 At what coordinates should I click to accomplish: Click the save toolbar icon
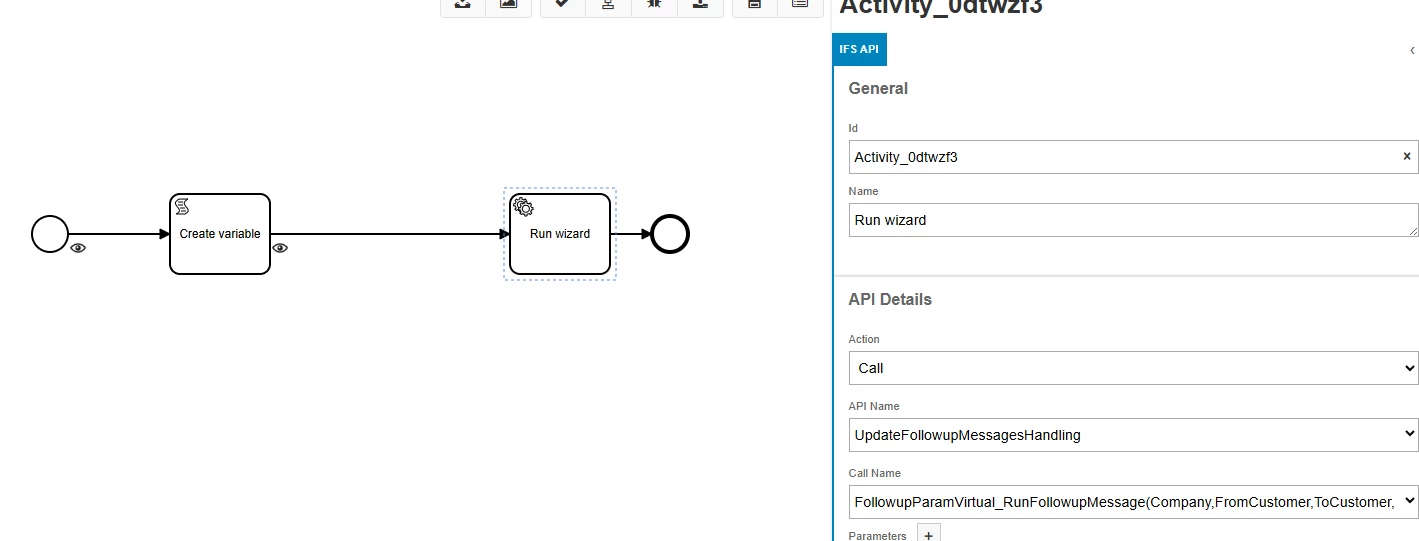pyautogui.click(x=755, y=5)
